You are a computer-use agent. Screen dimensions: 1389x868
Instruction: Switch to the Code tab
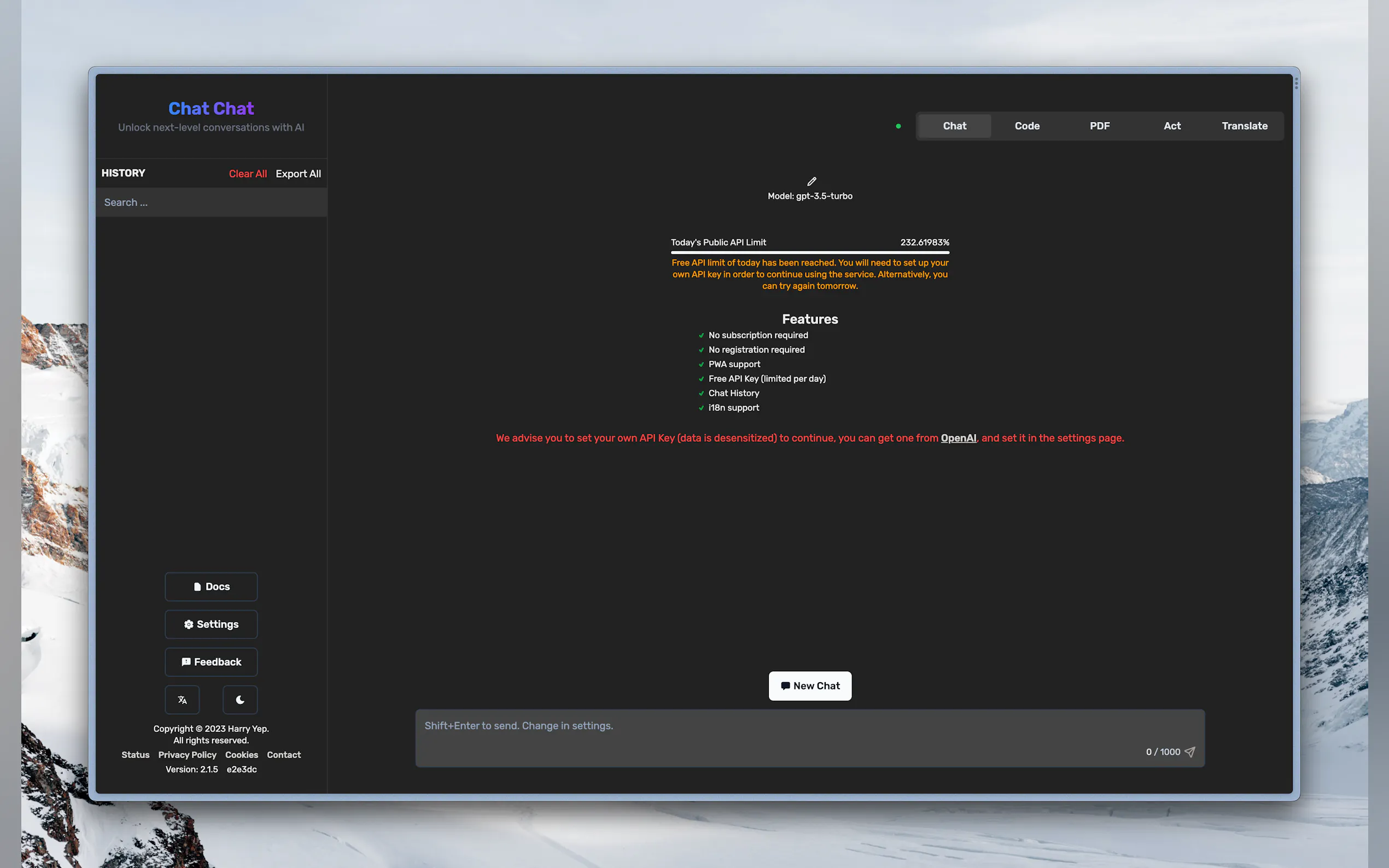1026,126
